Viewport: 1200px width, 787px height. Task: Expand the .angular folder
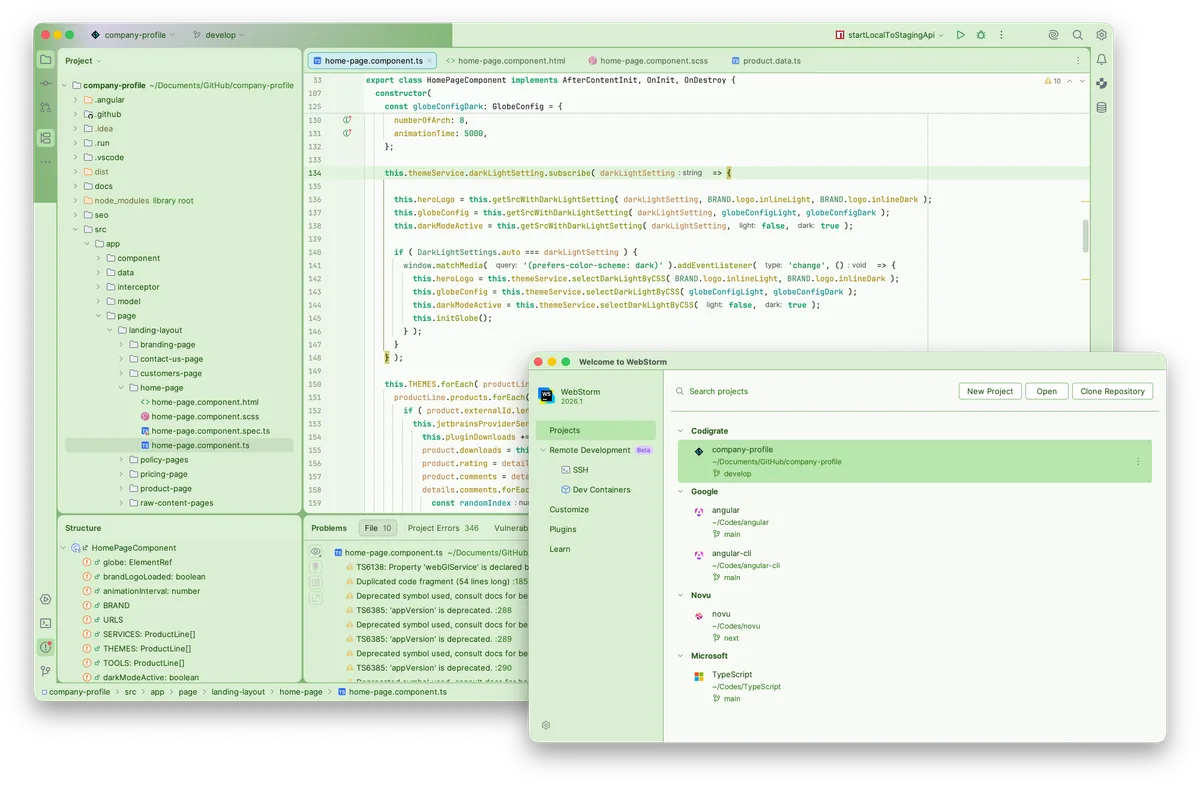click(x=75, y=100)
